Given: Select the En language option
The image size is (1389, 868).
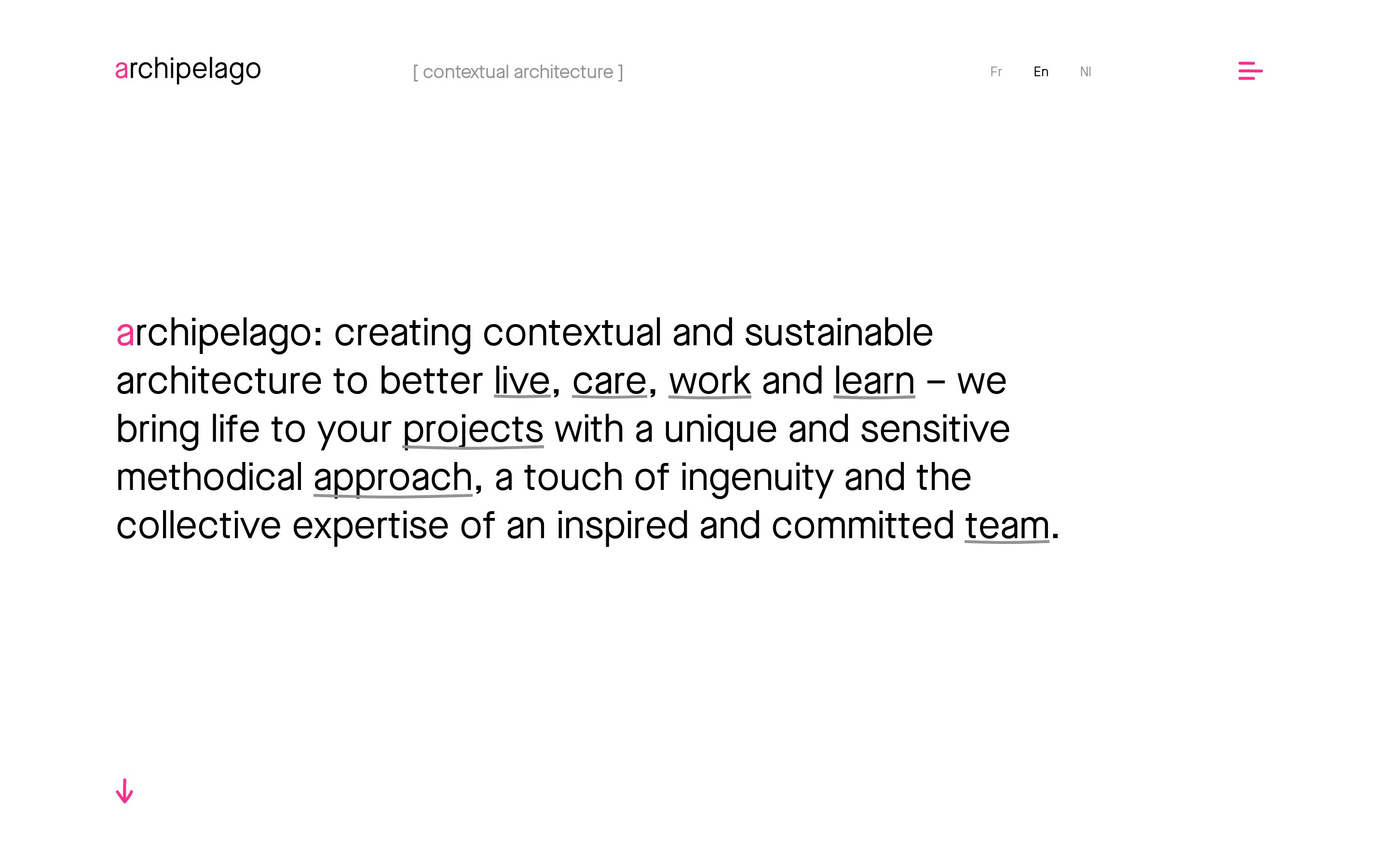Looking at the screenshot, I should point(1041,72).
